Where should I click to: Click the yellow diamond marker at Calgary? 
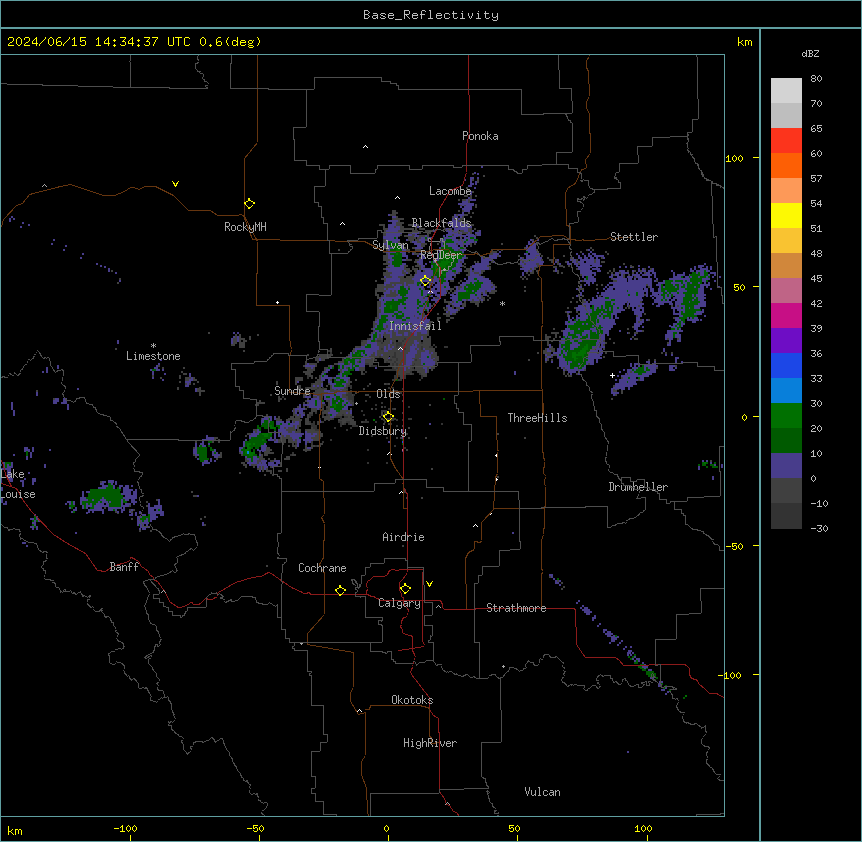(x=405, y=589)
